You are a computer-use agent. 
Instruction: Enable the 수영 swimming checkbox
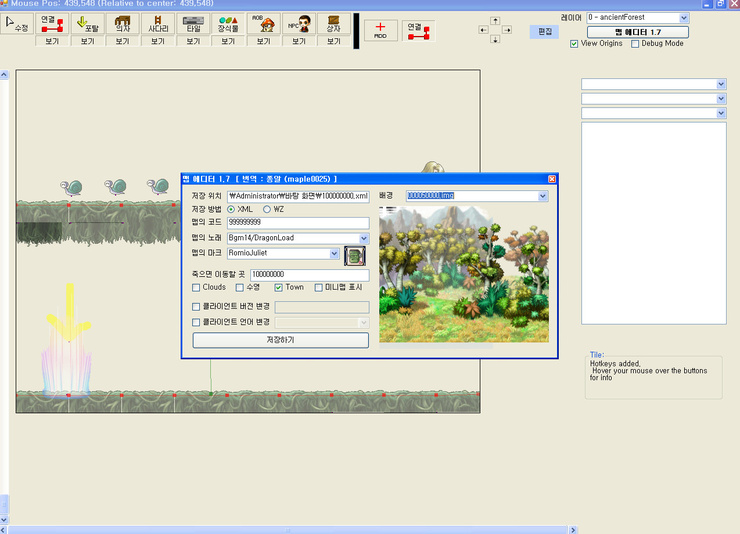pyautogui.click(x=240, y=287)
